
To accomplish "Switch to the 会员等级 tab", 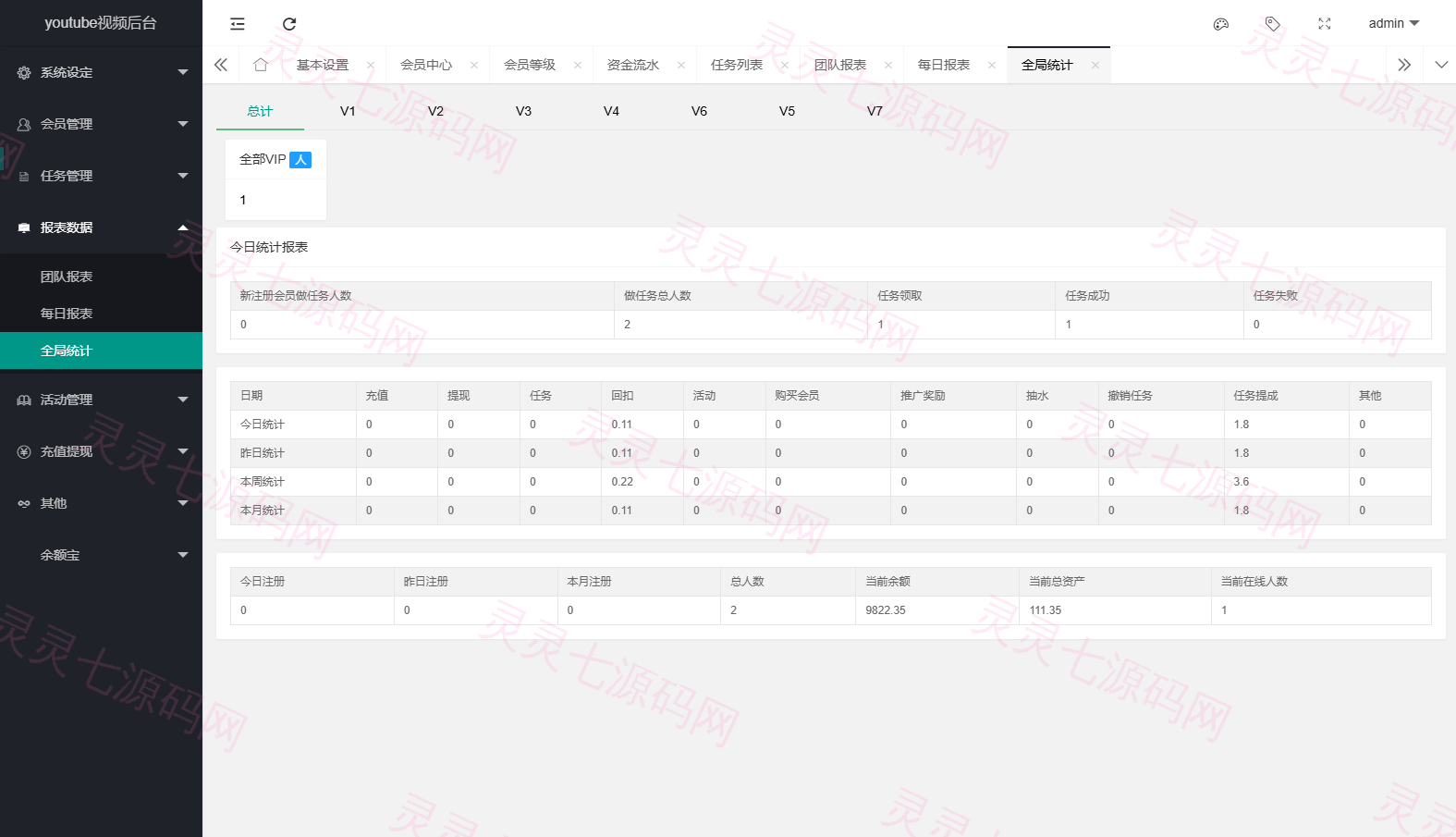I will pyautogui.click(x=530, y=65).
